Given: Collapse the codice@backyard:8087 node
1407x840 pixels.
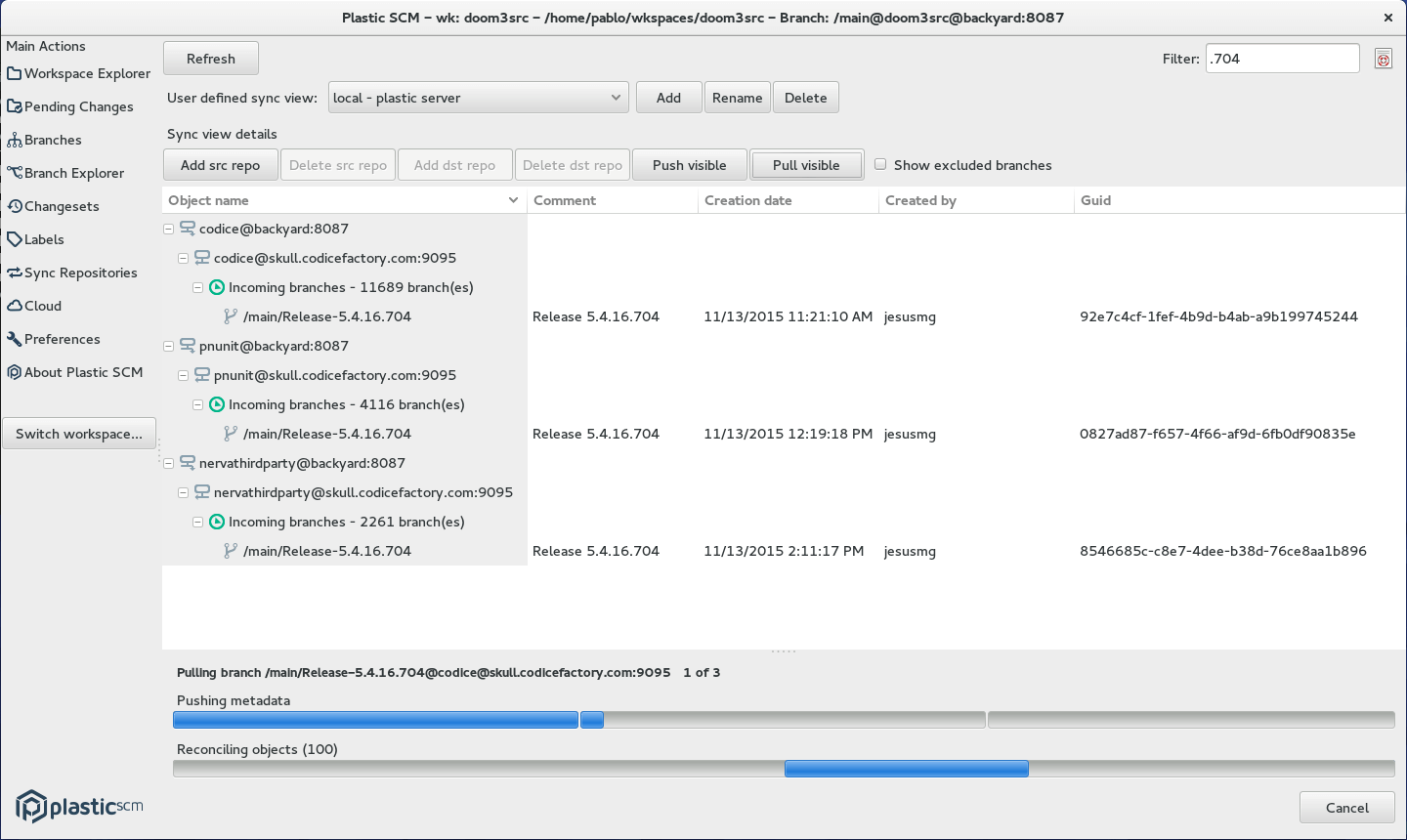Looking at the screenshot, I should pos(168,229).
